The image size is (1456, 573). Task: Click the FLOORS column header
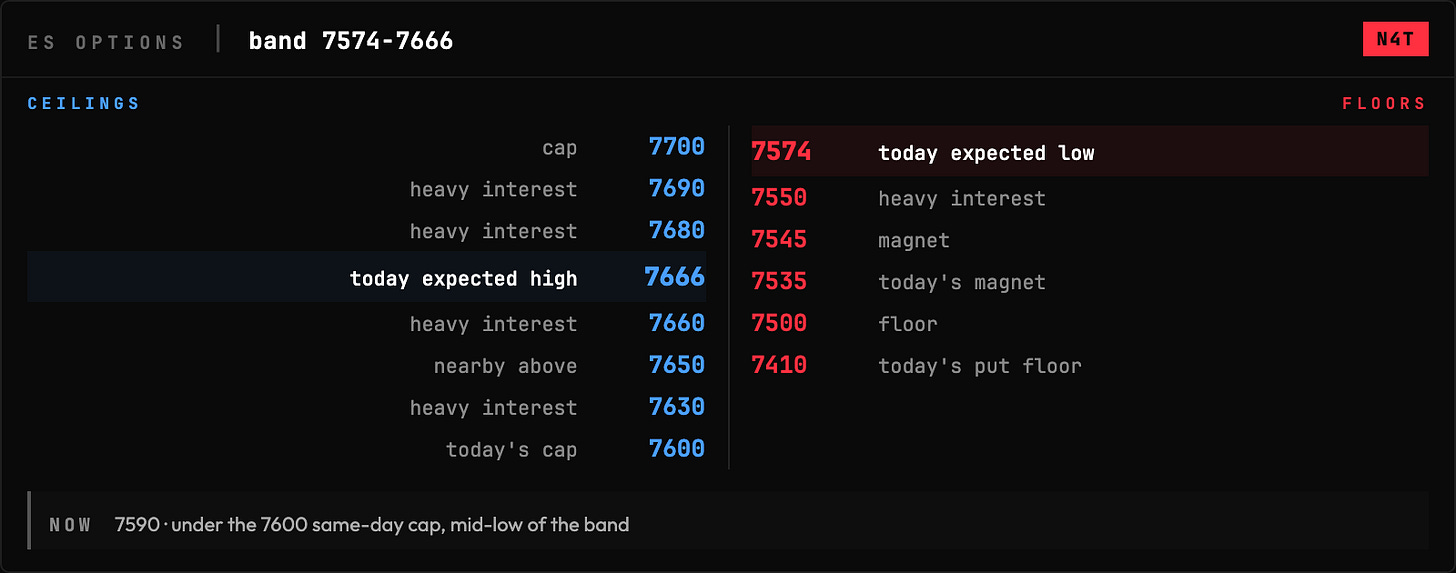pos(1385,104)
